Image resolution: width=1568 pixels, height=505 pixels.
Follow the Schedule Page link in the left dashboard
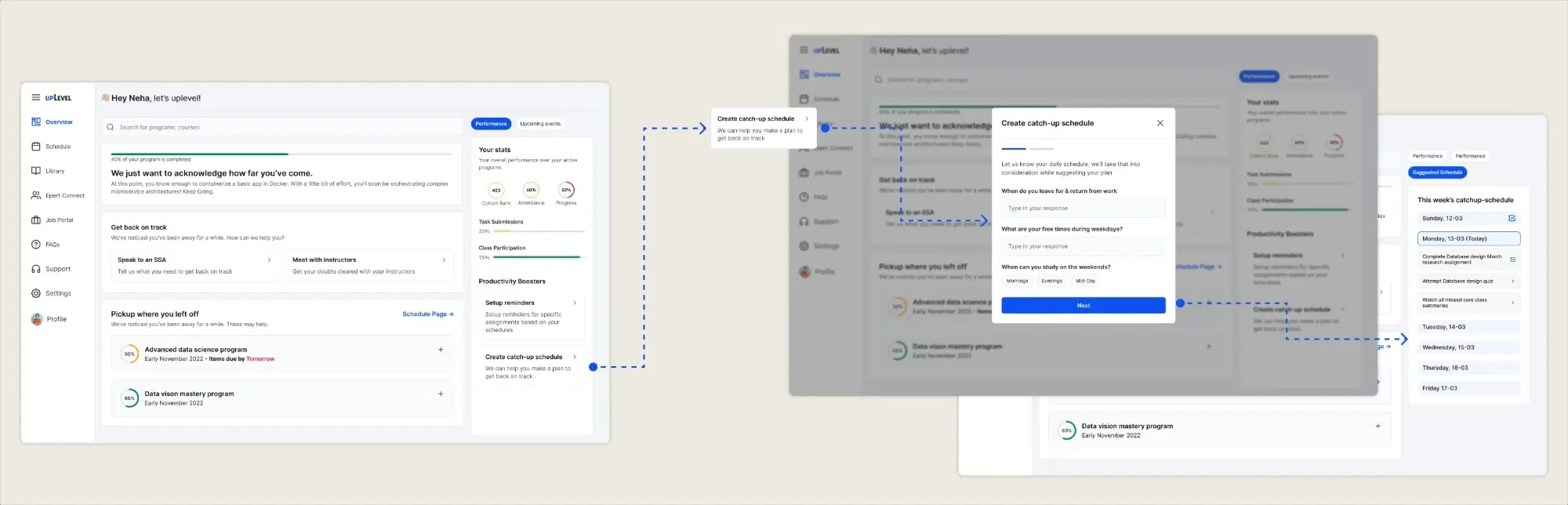point(428,314)
